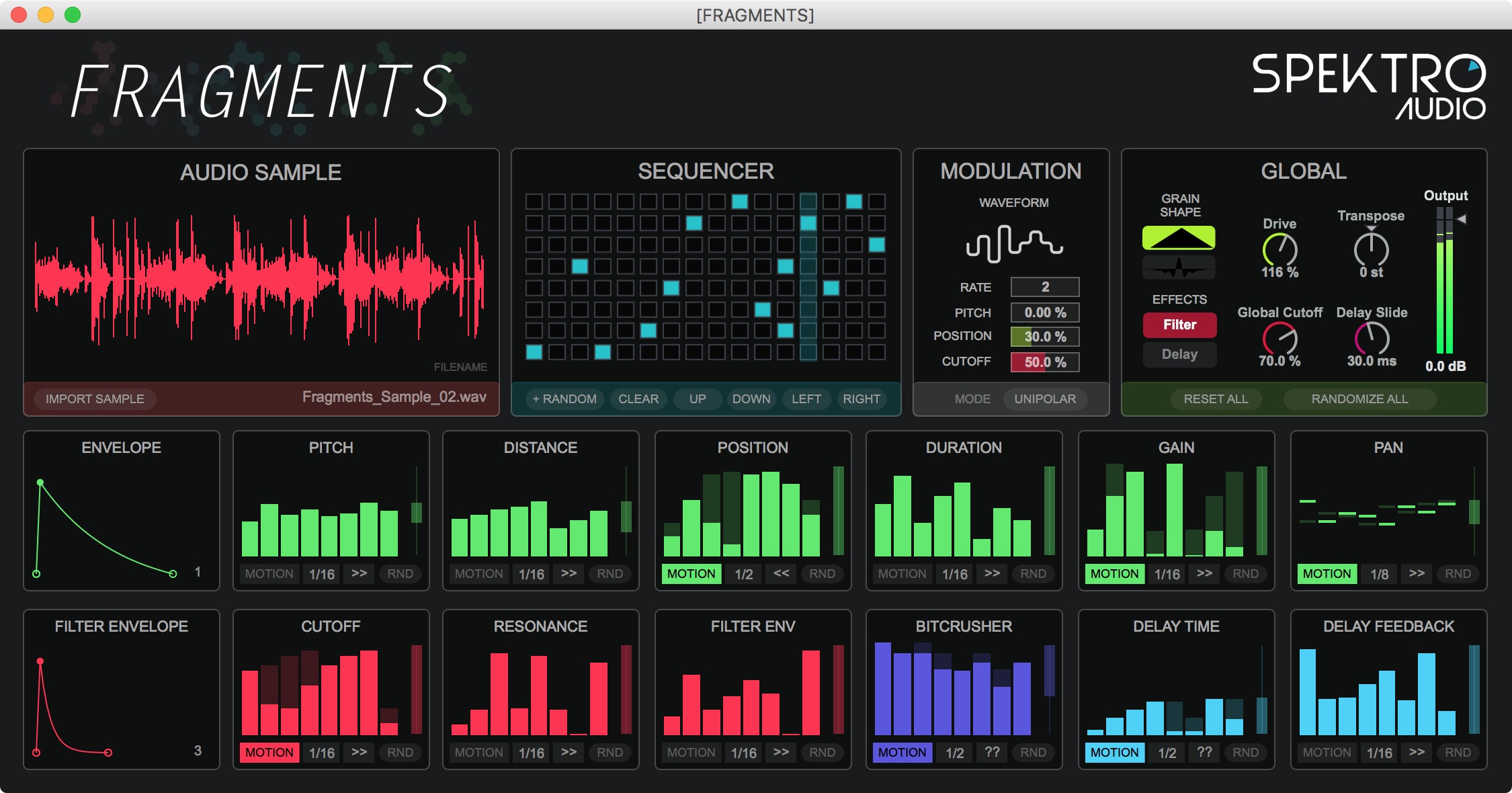Click the Output level arrow marker
Image resolution: width=1512 pixels, height=793 pixels.
1462,219
